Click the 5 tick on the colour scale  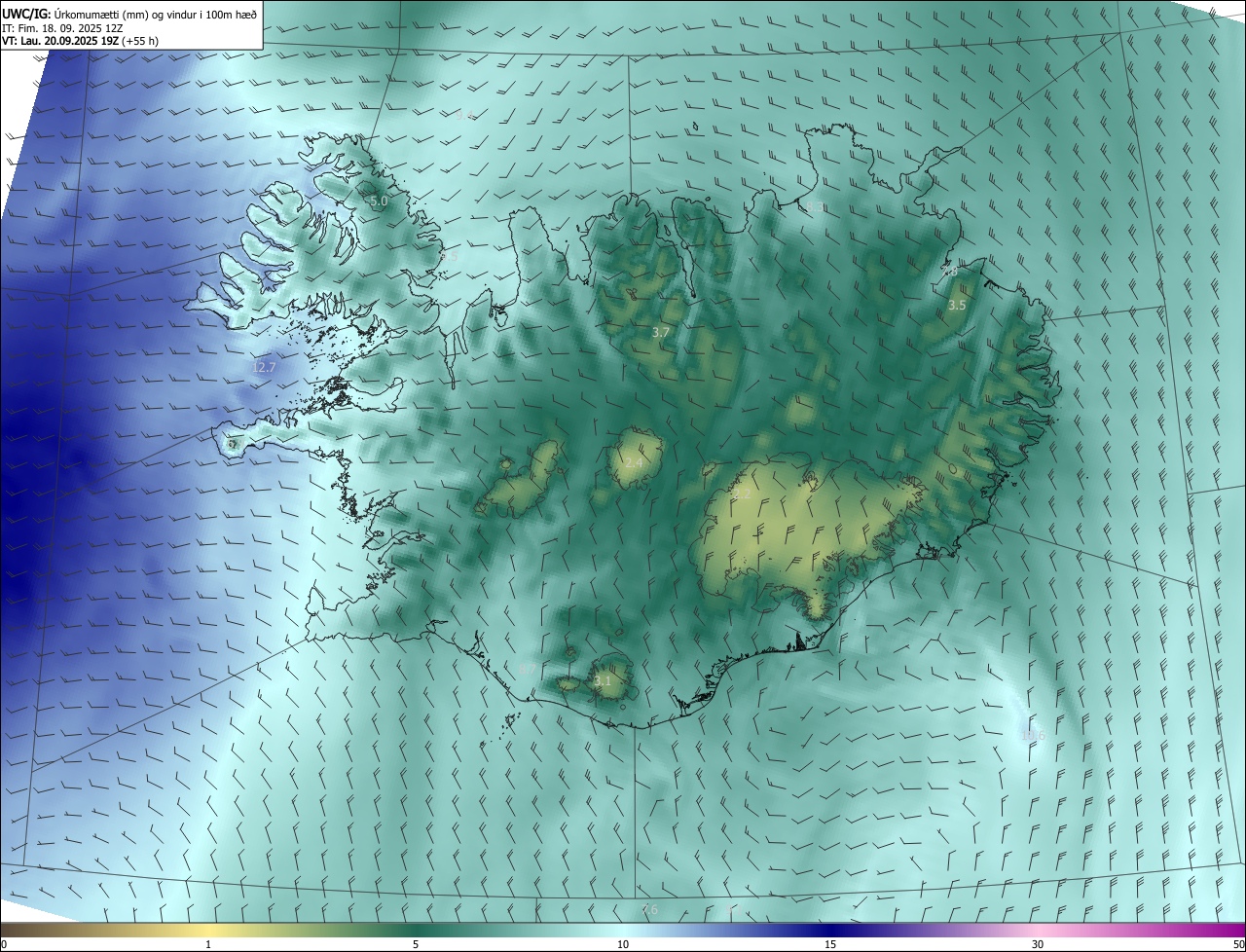[416, 945]
